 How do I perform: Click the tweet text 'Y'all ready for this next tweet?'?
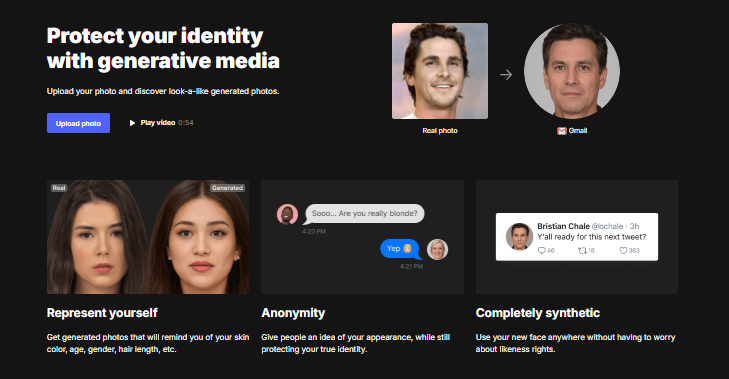[x=592, y=237]
